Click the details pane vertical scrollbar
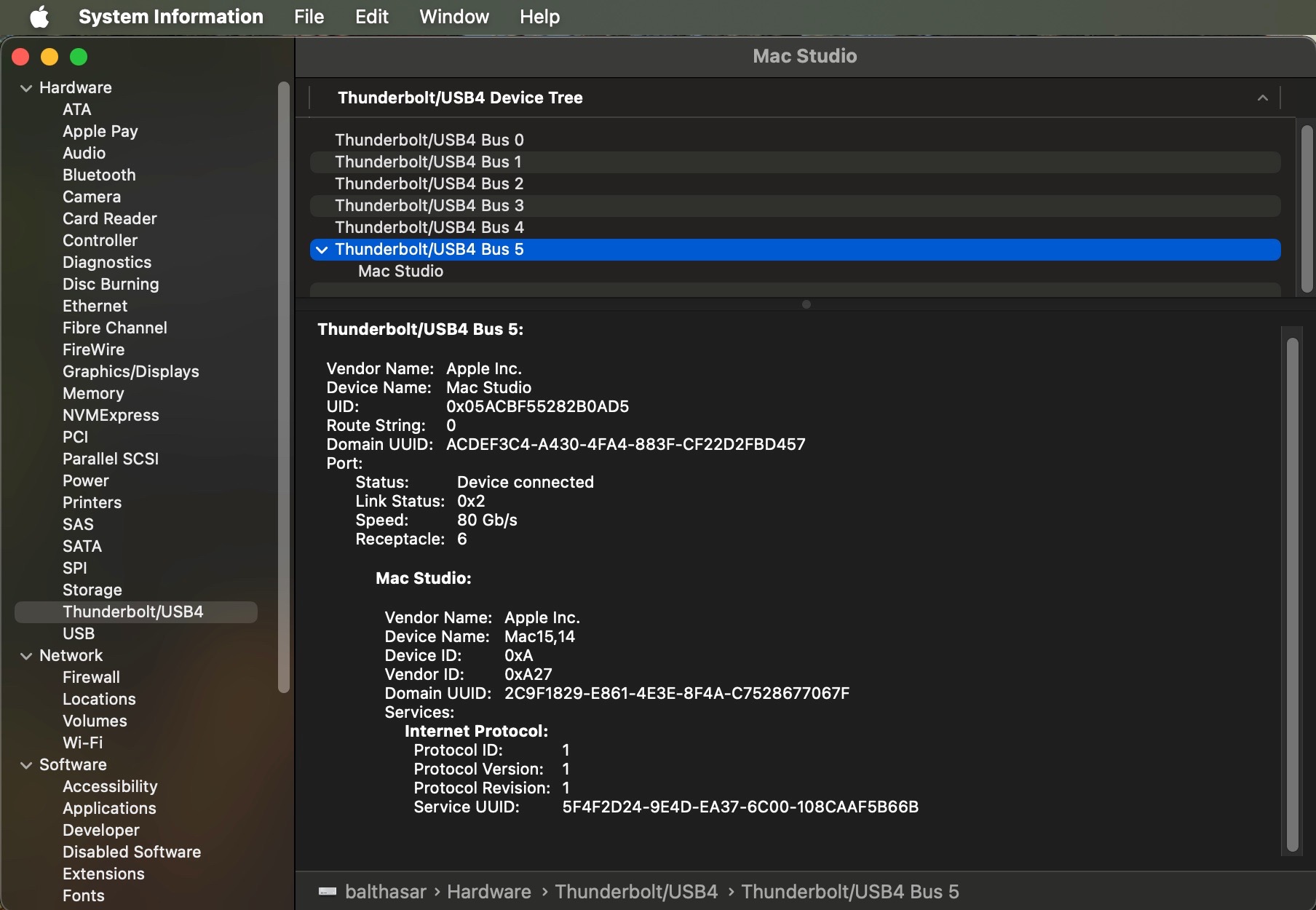This screenshot has height=910, width=1316. (x=1293, y=594)
